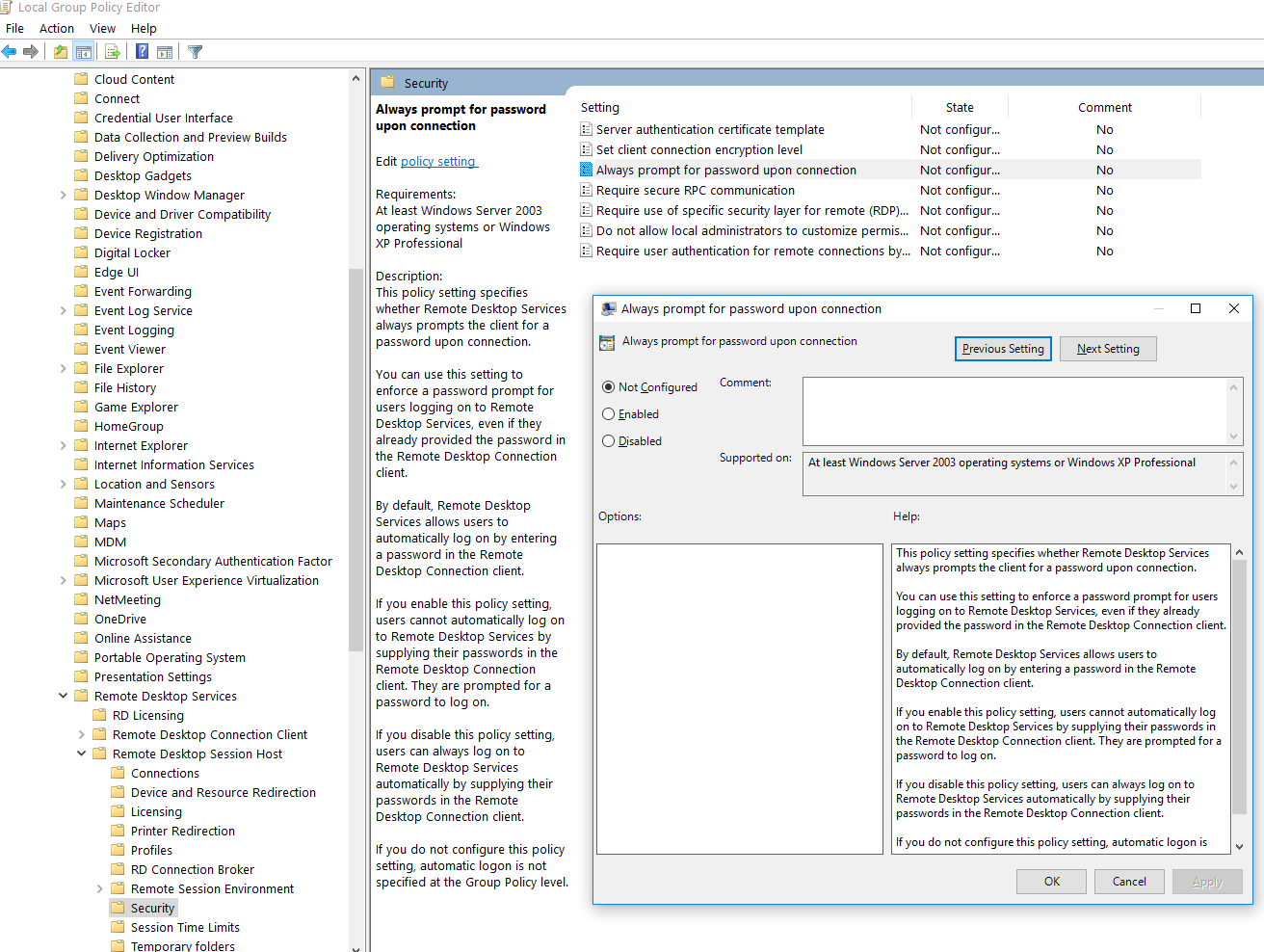This screenshot has height=952, width=1264.
Task: Click the Up One Level folder icon
Action: [x=61, y=52]
